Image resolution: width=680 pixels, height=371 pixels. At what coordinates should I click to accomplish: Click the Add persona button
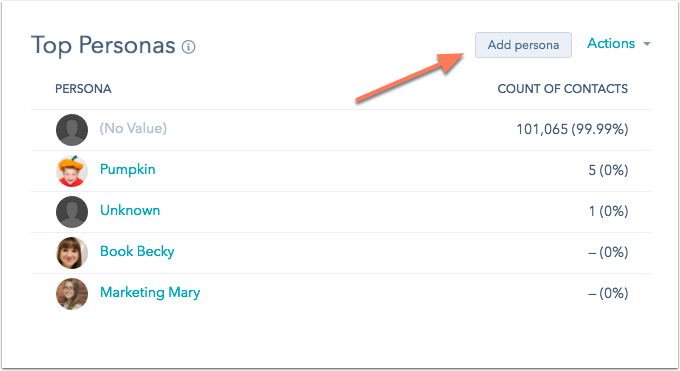coord(523,45)
